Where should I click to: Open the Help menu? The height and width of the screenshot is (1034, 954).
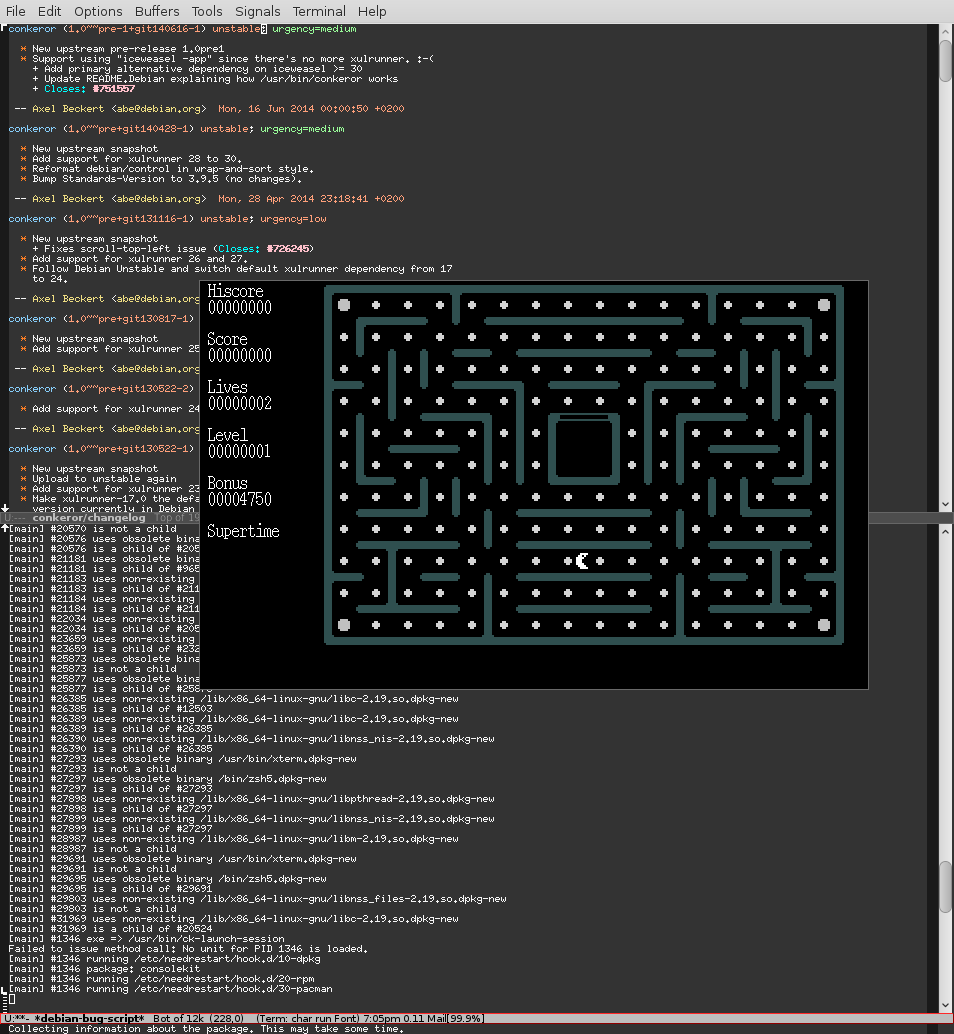(x=372, y=11)
